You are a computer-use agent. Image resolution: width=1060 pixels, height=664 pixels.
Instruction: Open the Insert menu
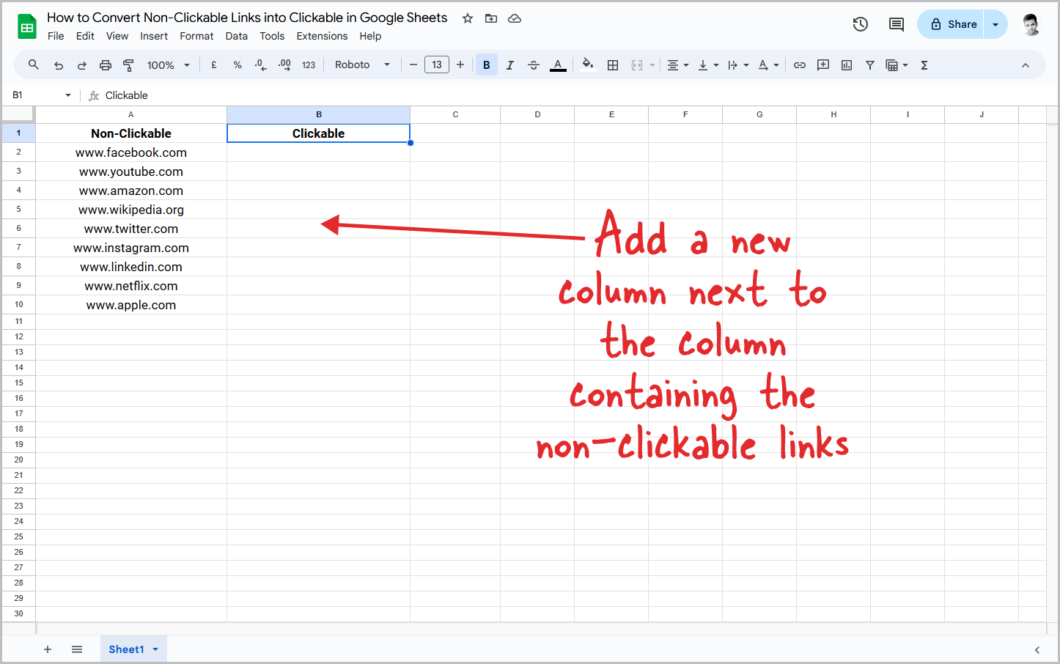(x=153, y=36)
